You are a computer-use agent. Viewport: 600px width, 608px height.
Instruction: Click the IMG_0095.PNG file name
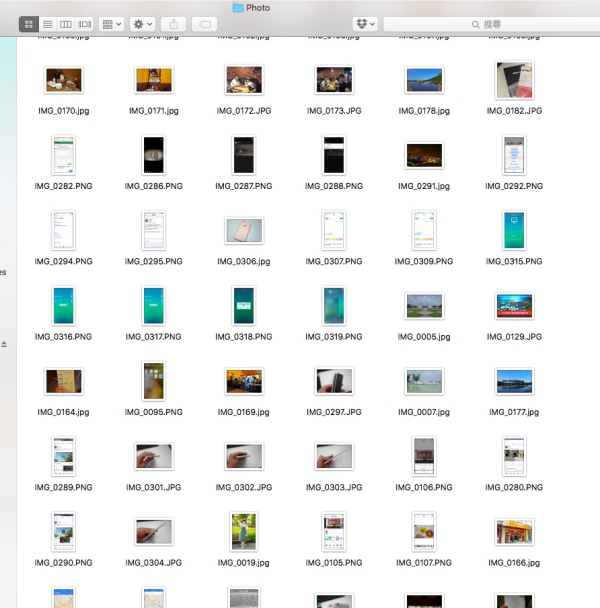coord(154,412)
